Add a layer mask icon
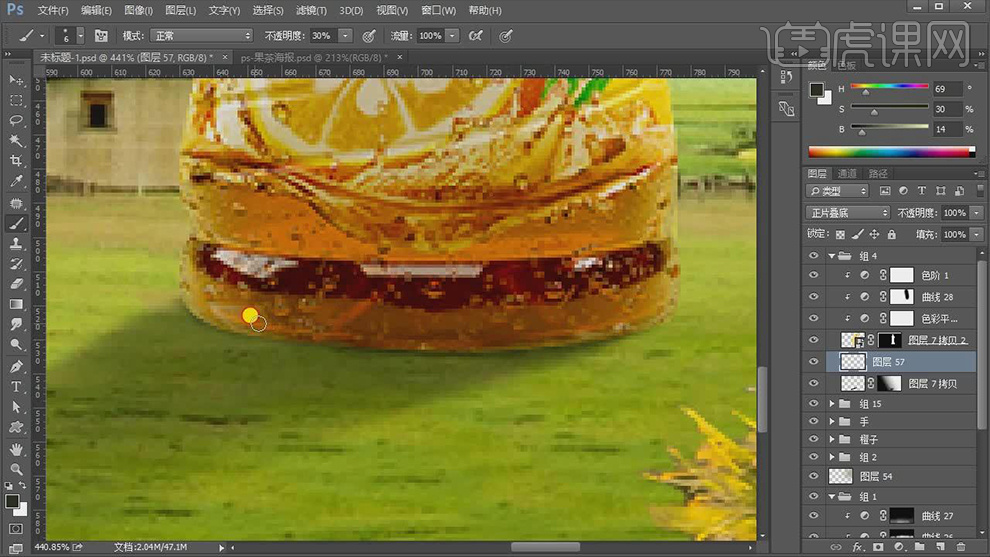Viewport: 990px width, 557px height. point(878,547)
